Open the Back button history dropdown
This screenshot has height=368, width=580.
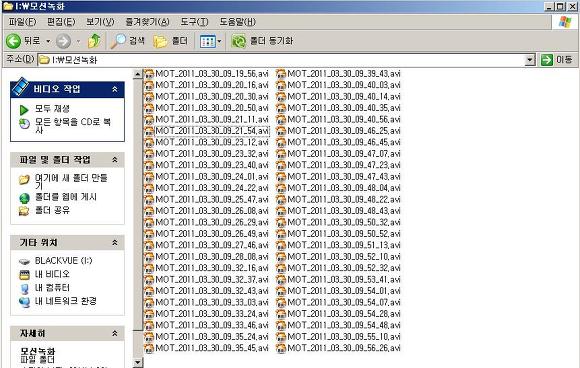pyautogui.click(x=48, y=41)
